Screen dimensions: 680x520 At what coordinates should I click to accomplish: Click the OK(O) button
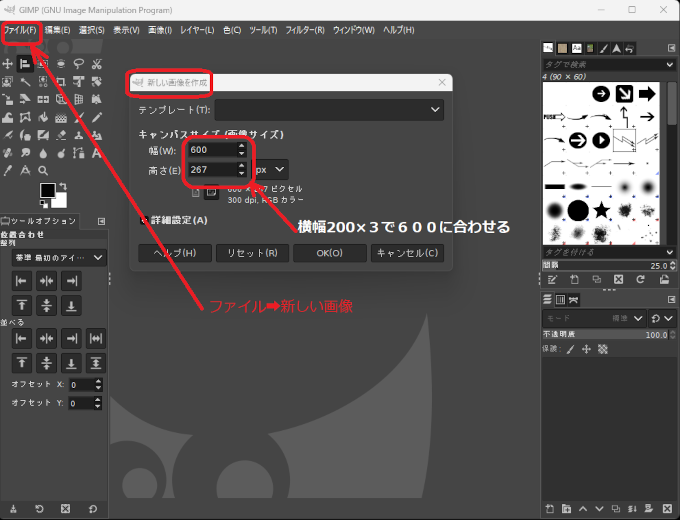[330, 253]
